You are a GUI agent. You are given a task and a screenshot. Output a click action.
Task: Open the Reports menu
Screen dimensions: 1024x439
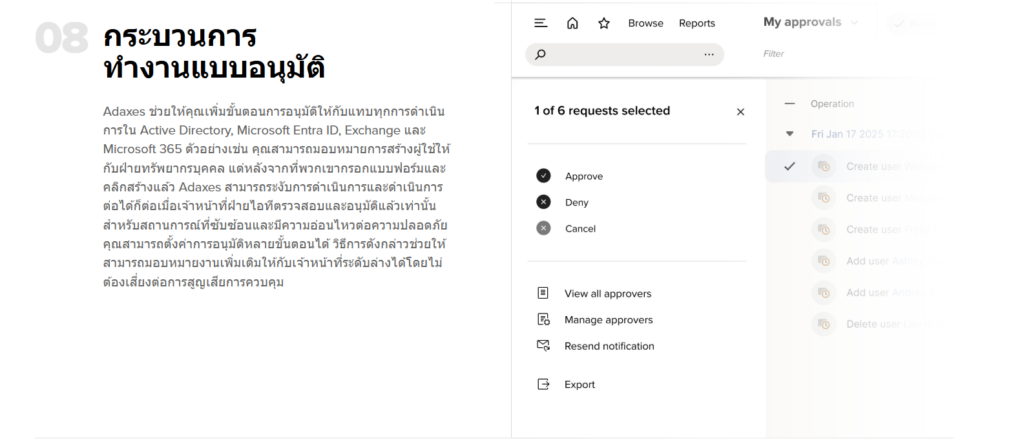(697, 23)
